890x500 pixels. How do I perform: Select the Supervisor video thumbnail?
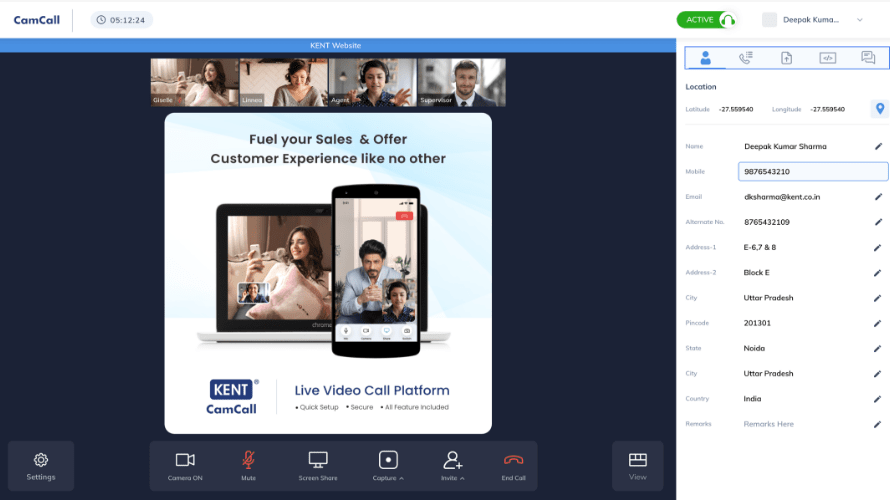pyautogui.click(x=461, y=82)
